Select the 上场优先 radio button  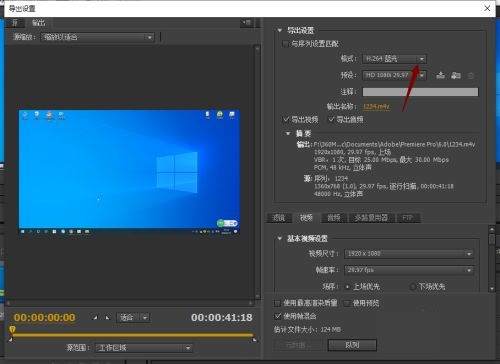347,286
